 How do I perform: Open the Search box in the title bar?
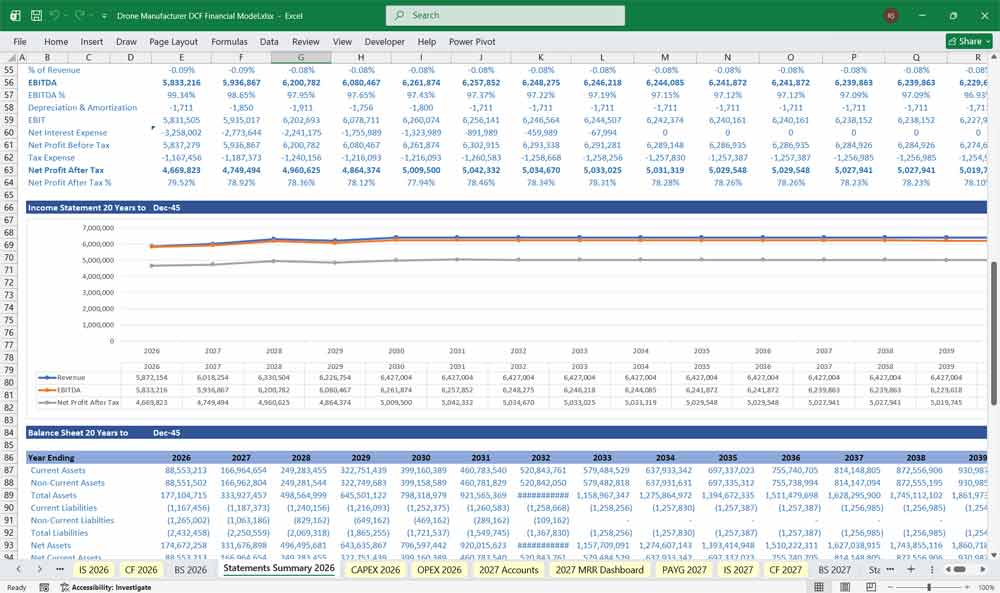point(504,15)
